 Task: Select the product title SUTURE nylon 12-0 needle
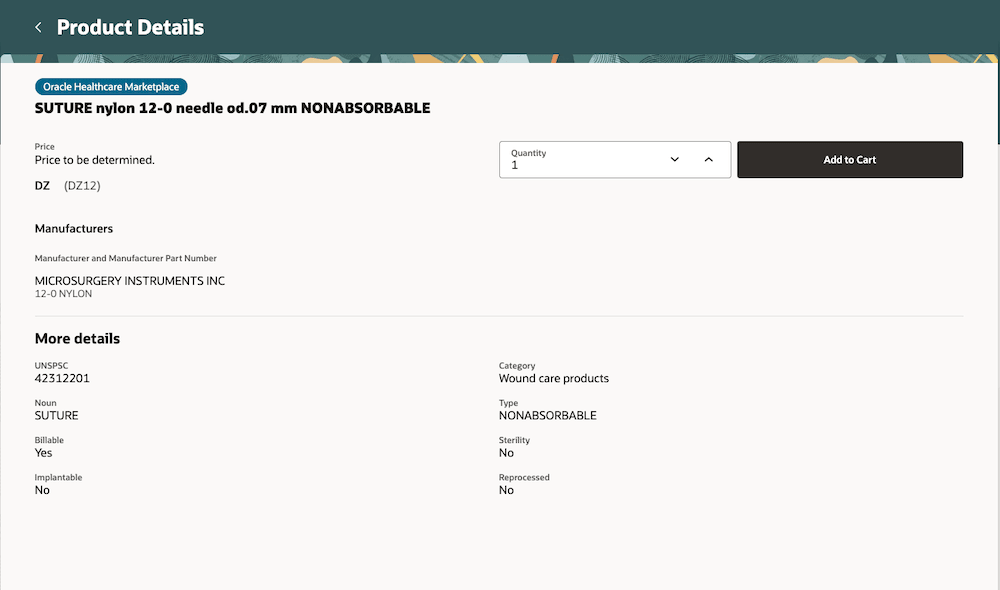232,108
